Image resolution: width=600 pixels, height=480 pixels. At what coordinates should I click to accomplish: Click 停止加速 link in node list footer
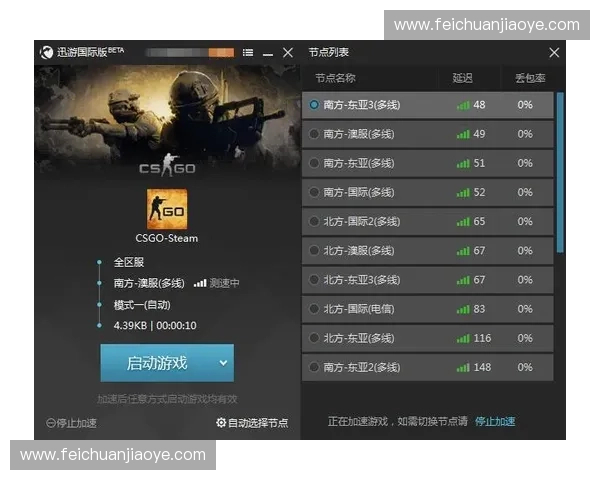coord(495,421)
